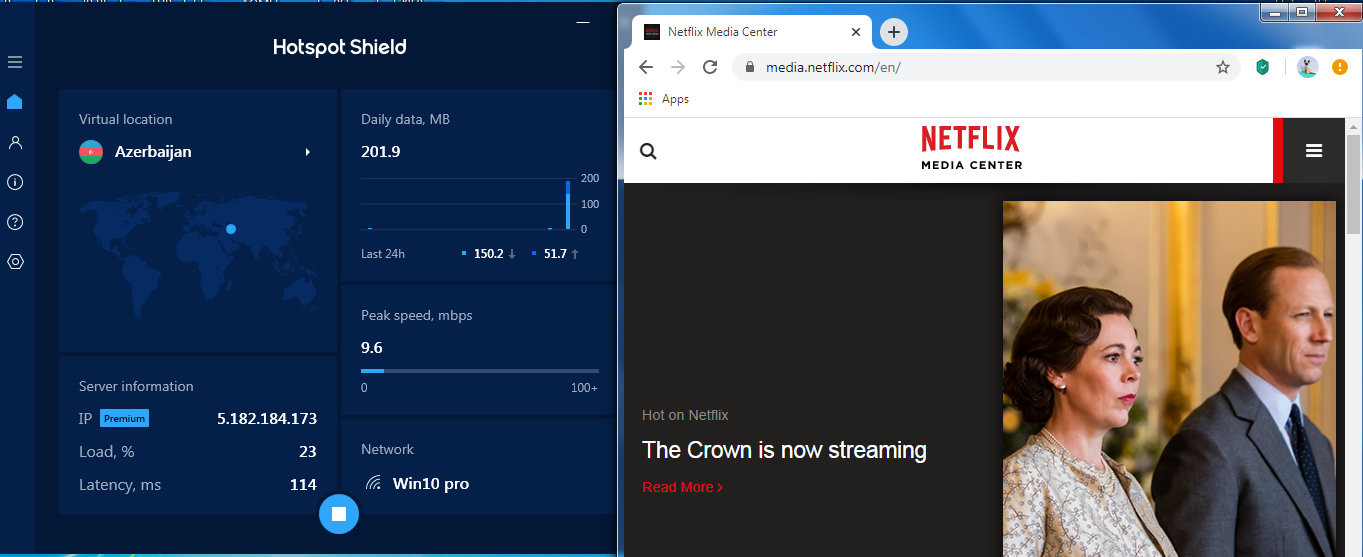Focus the media.netflix.com address bar
Screen dimensions: 1363x557
tap(986, 67)
